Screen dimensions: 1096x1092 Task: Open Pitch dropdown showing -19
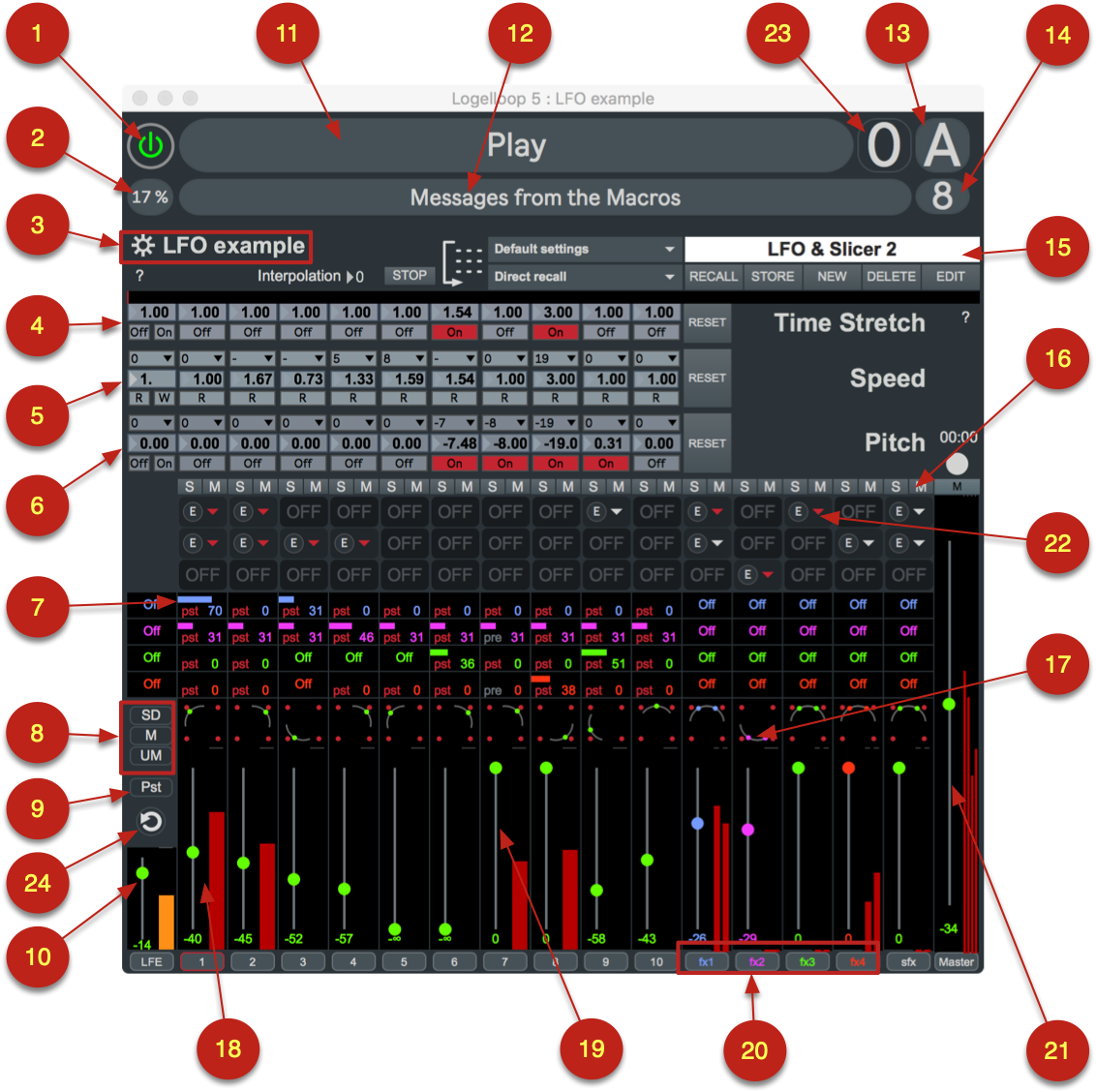point(555,423)
